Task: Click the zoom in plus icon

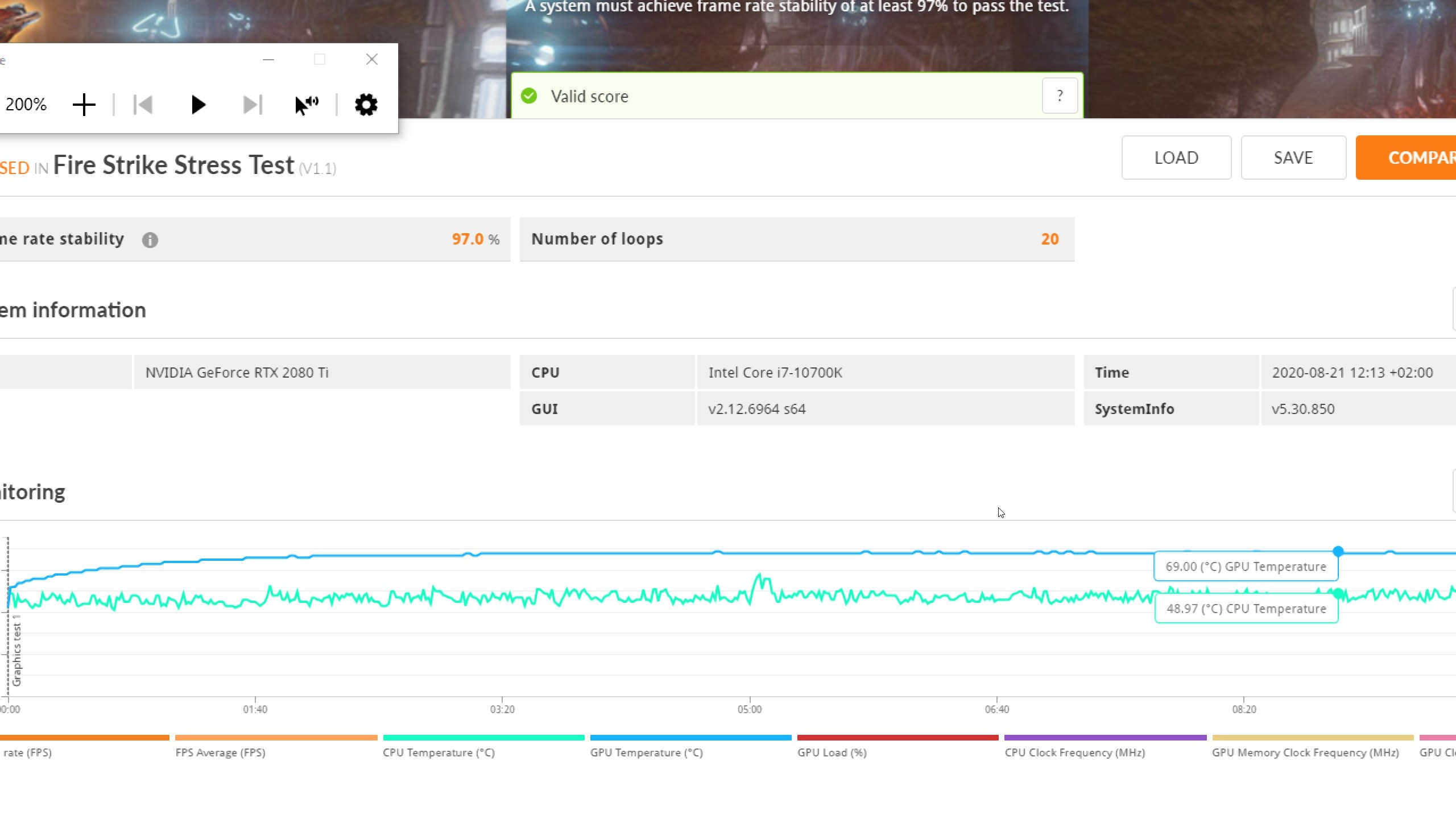Action: 84,105
